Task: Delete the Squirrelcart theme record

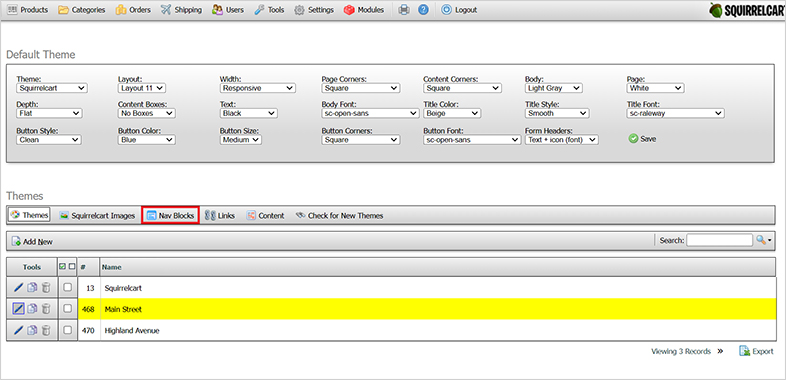Action: 46,288
